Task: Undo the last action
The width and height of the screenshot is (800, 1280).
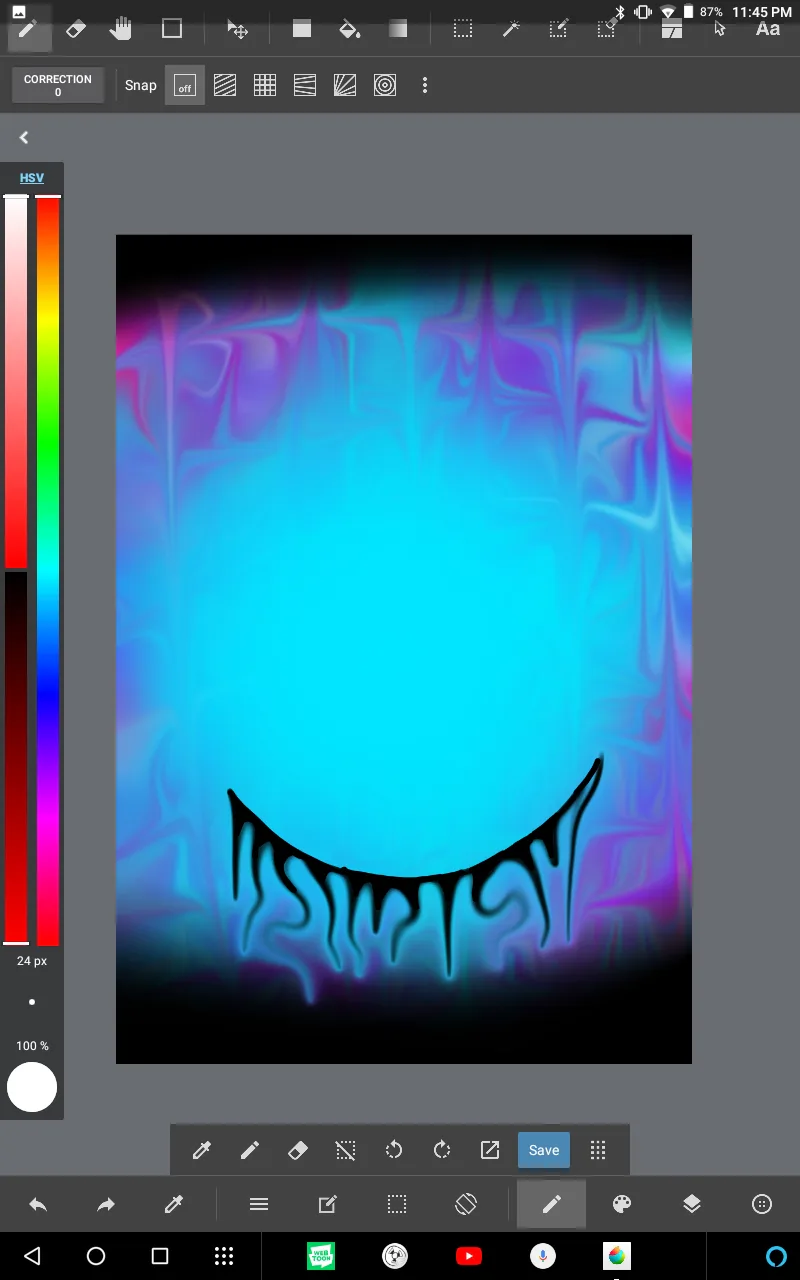Action: tap(38, 1205)
